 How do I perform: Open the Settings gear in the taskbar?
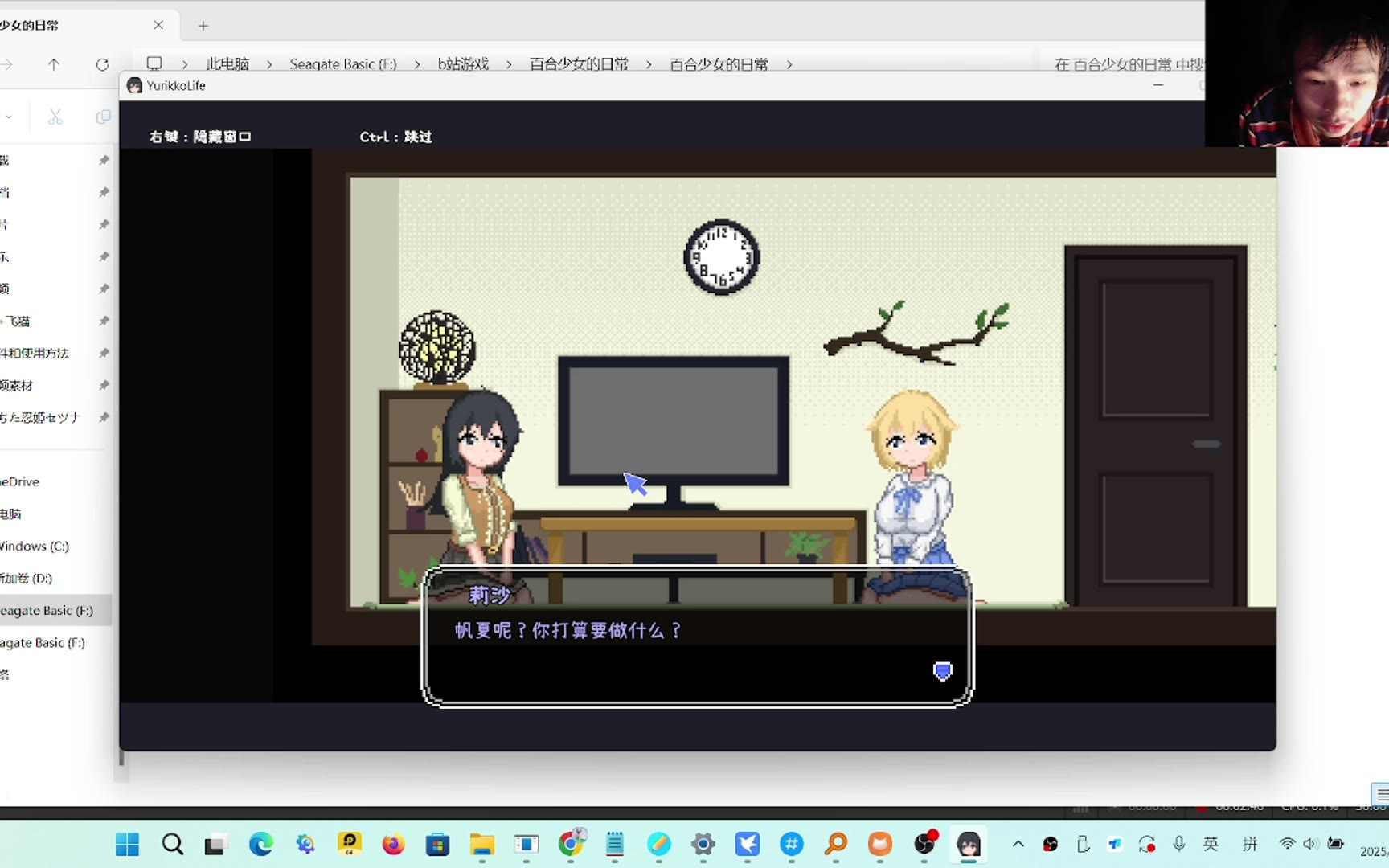pos(703,844)
